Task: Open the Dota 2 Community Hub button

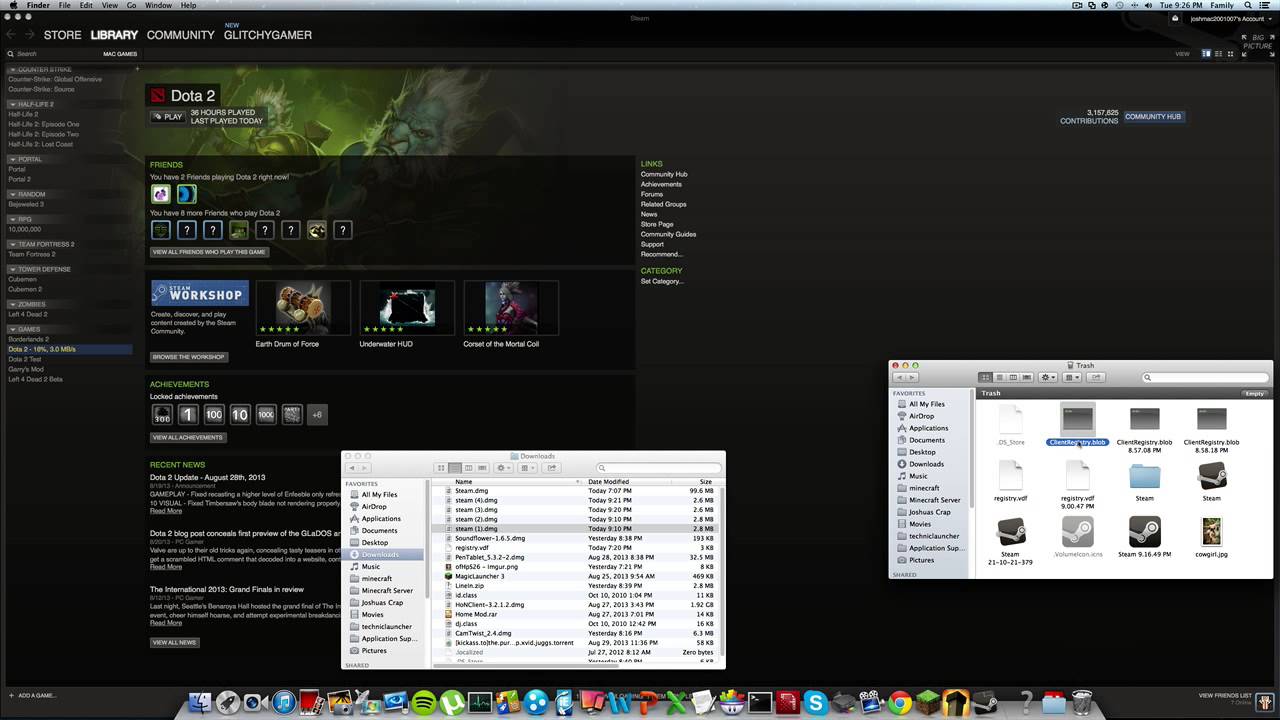Action: pos(1153,117)
